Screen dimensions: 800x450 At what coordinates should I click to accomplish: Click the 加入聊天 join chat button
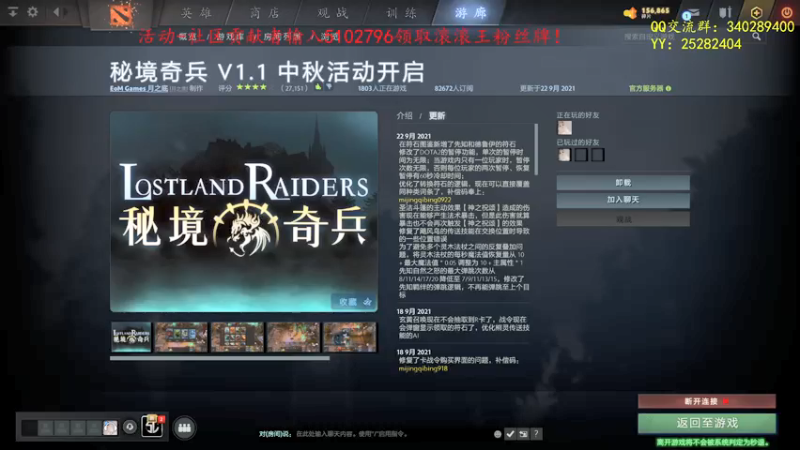(623, 200)
